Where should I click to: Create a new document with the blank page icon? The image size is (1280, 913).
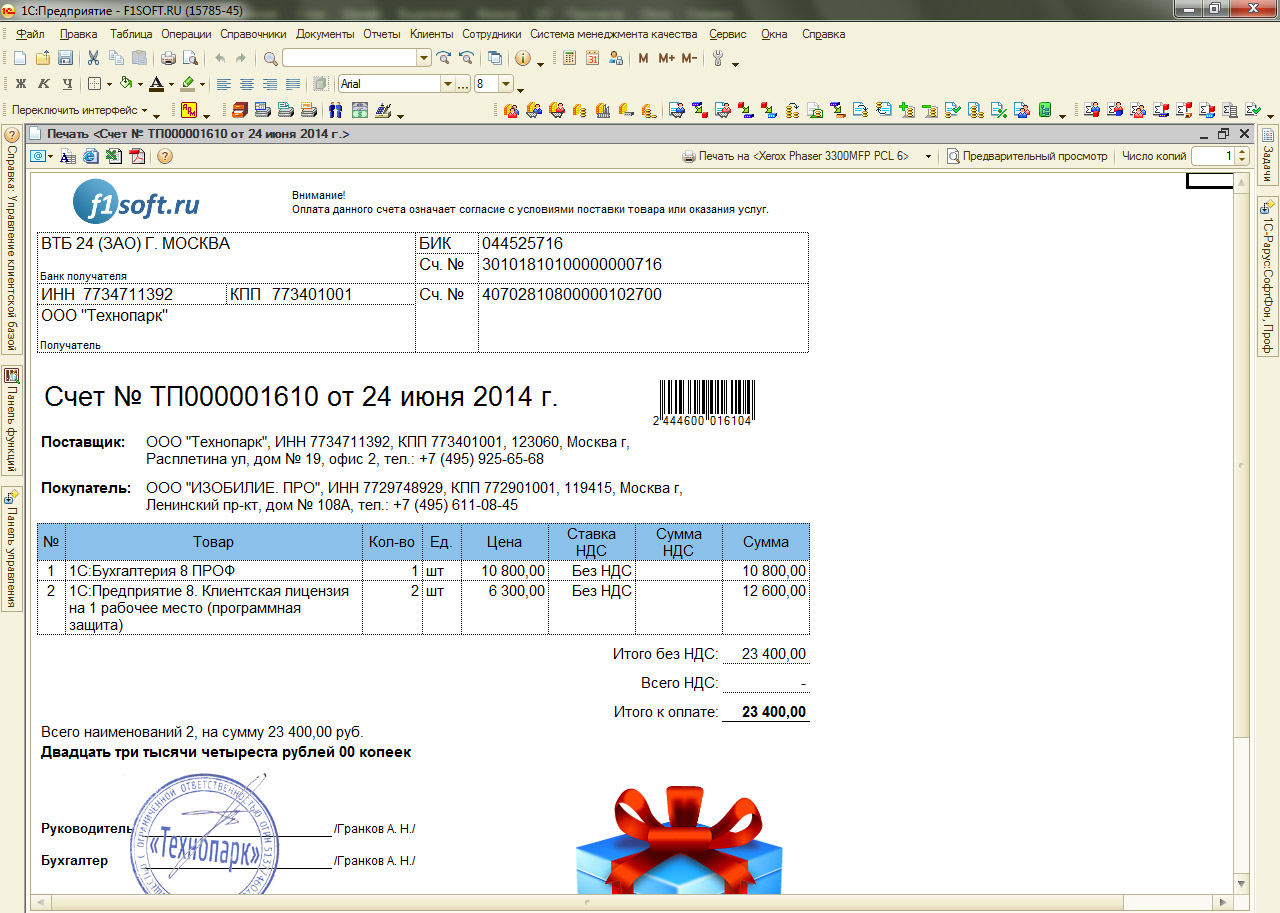(x=19, y=58)
